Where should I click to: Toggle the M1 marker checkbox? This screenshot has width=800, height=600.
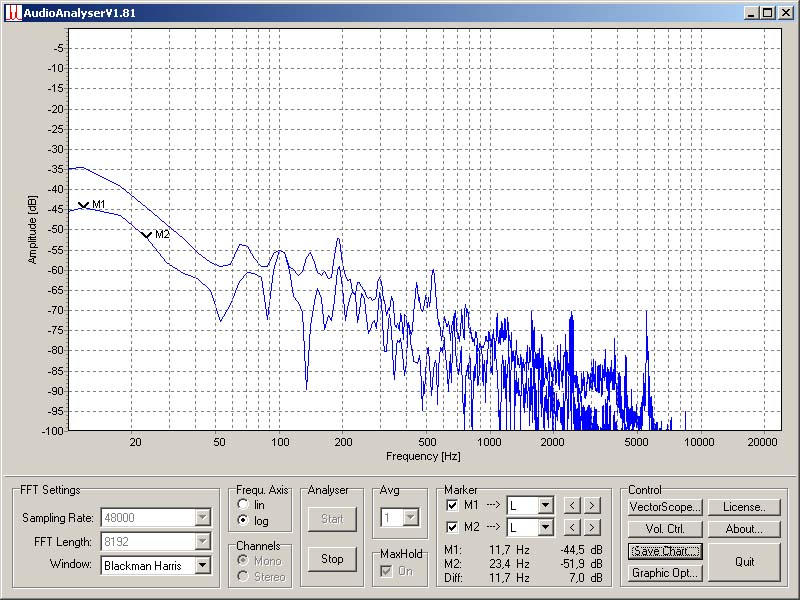[x=452, y=505]
